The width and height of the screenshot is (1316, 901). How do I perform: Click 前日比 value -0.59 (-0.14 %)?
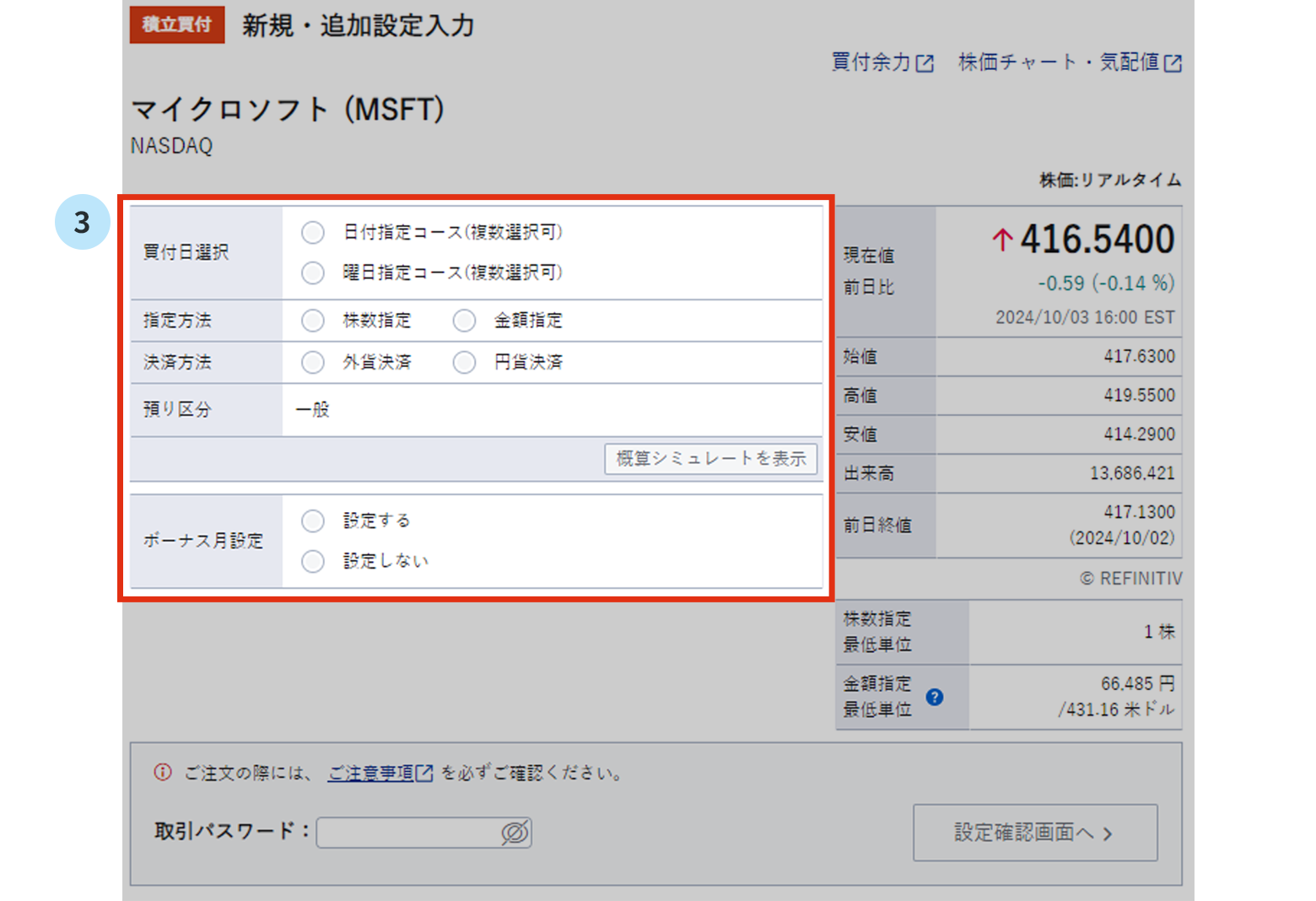pyautogui.click(x=1106, y=283)
